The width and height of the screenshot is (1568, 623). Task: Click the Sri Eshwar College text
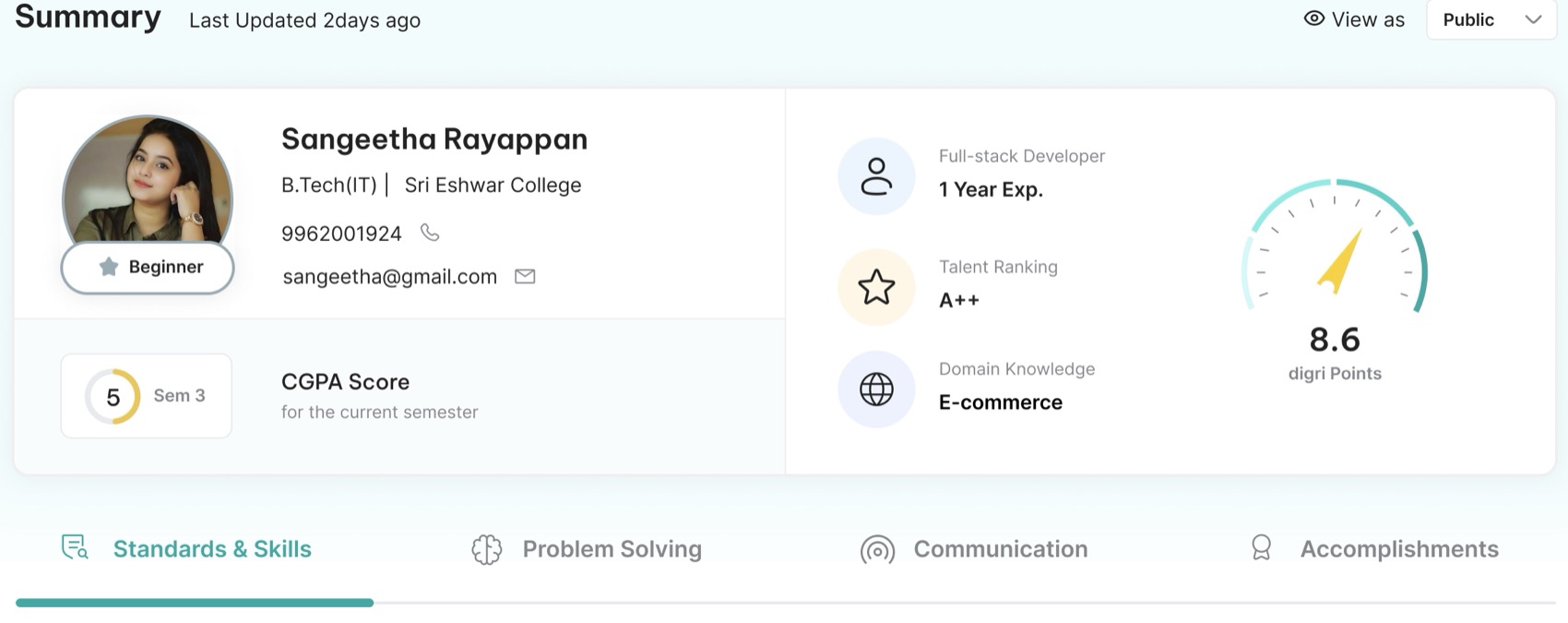493,186
